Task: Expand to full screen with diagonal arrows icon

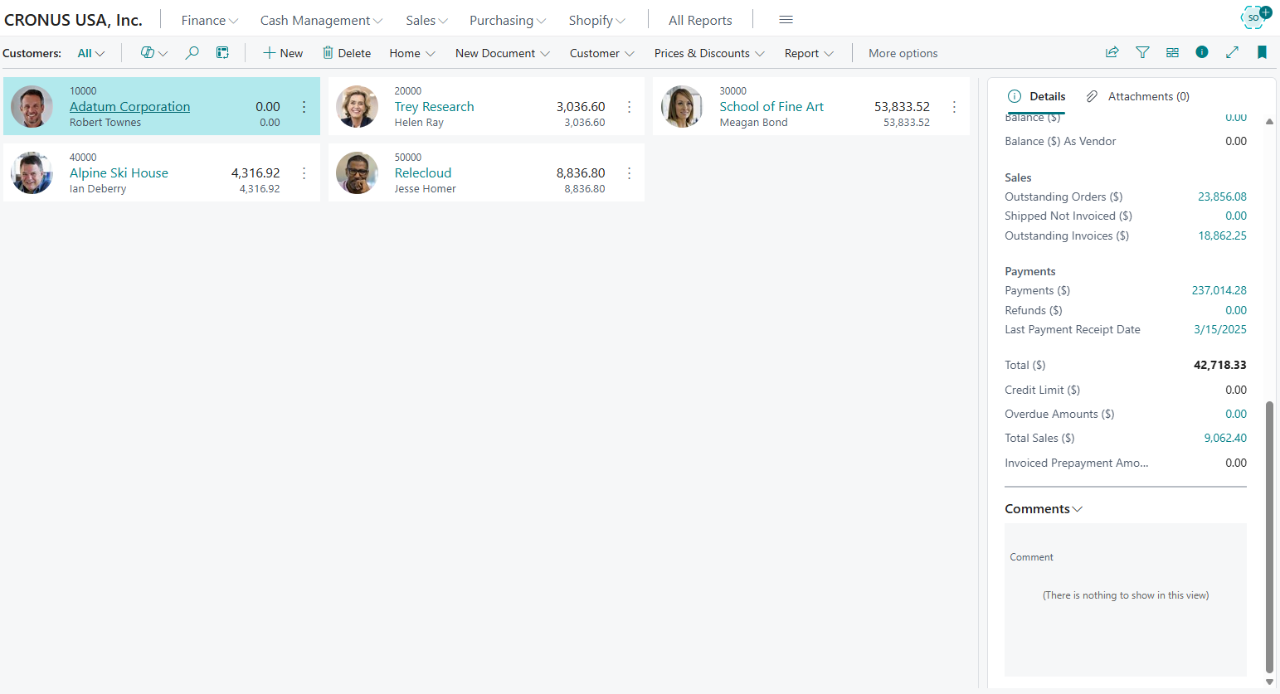Action: pos(1232,52)
